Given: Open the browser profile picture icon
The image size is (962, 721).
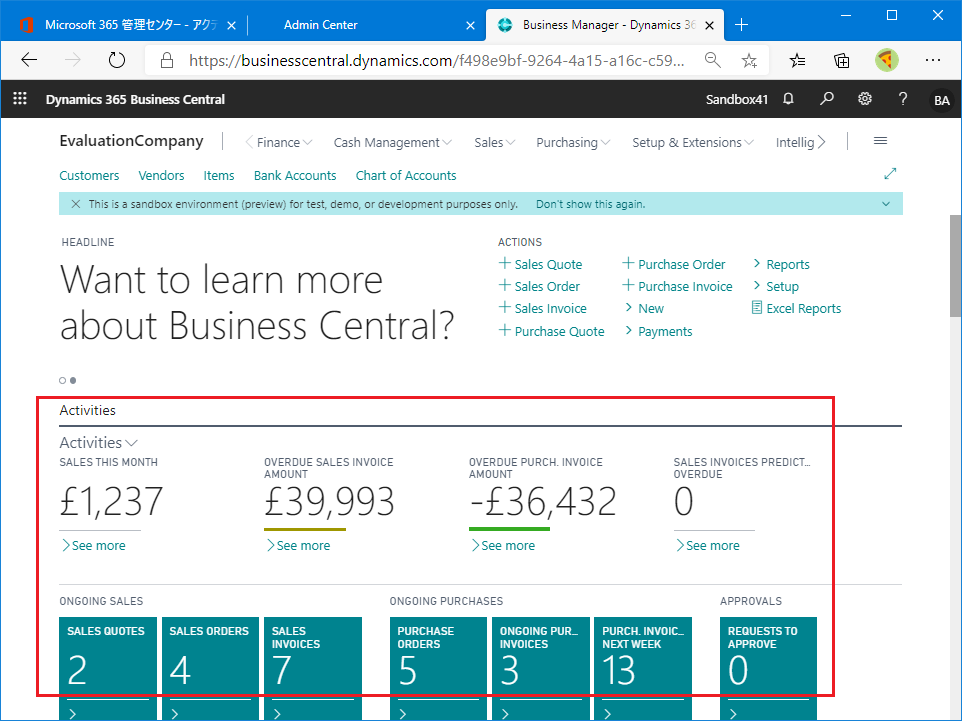Looking at the screenshot, I should (x=887, y=60).
